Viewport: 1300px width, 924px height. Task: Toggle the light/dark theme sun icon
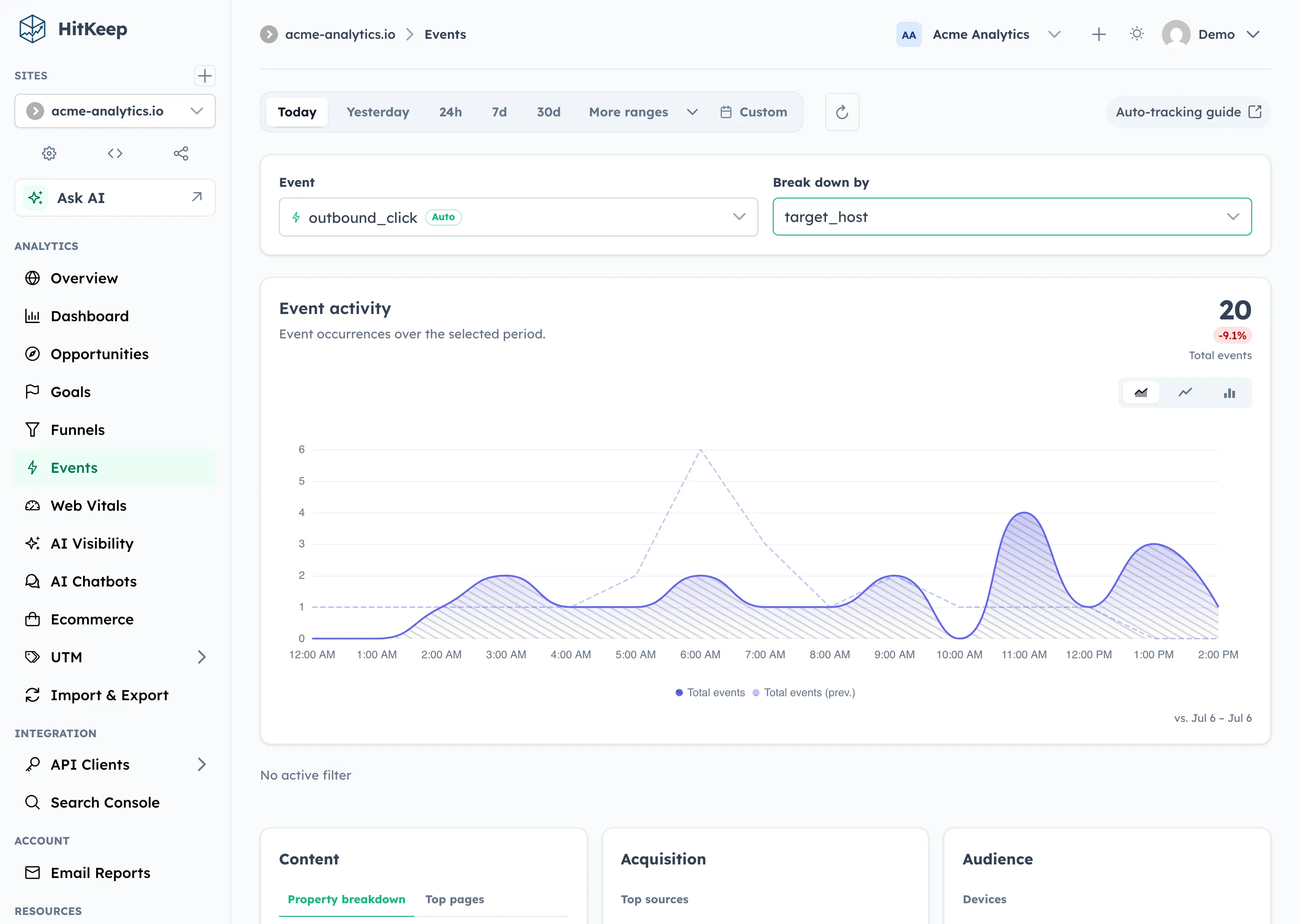[x=1137, y=34]
